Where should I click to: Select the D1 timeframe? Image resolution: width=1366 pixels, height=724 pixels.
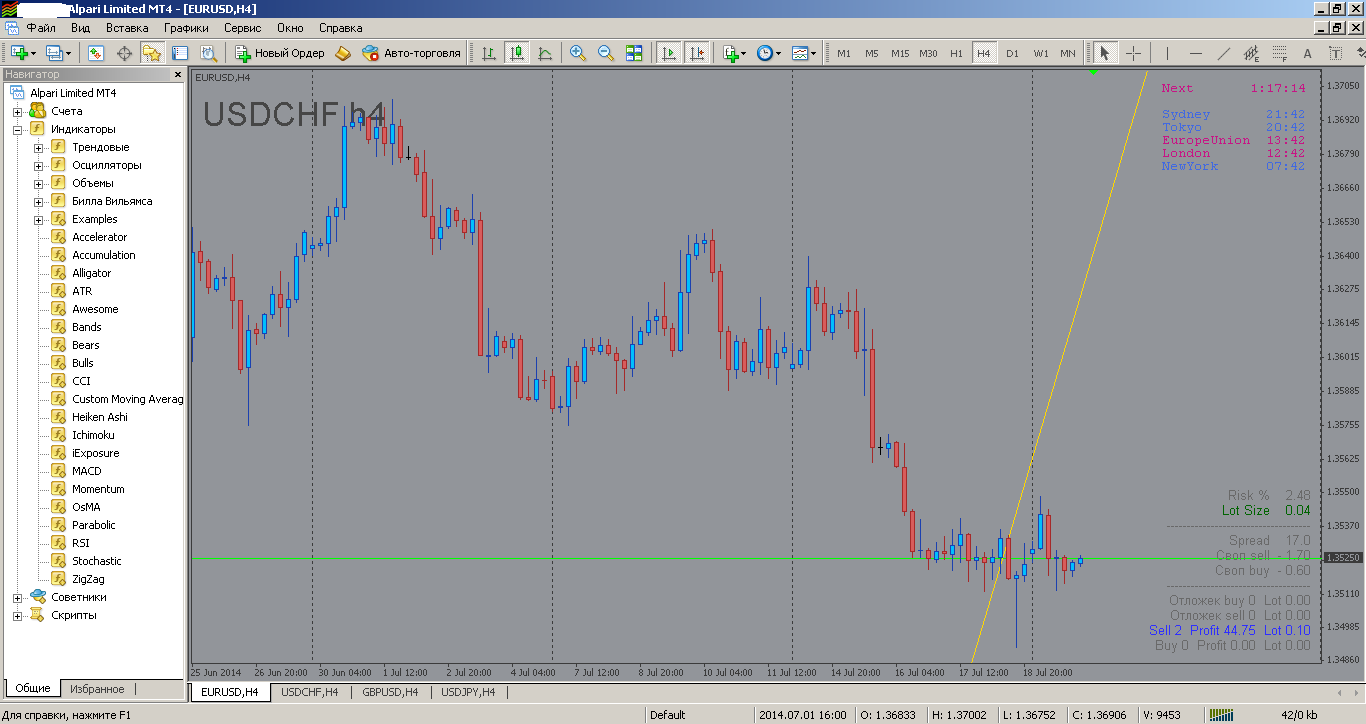(x=1012, y=53)
